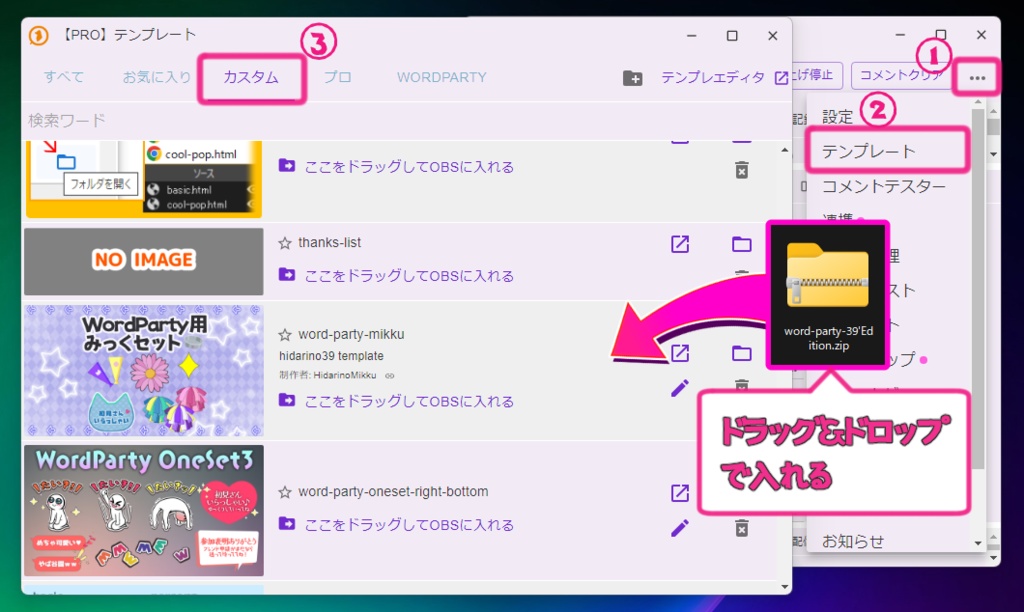
Task: Open the thanks-list folder icon
Action: (x=741, y=243)
